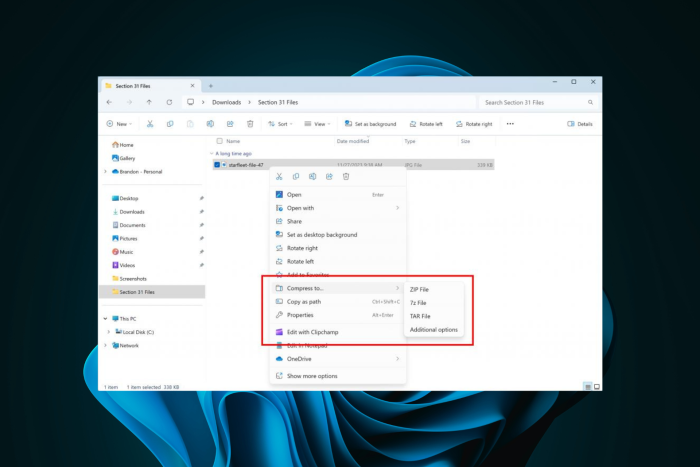
Task: Click Rotate right in the command bar
Action: [x=473, y=124]
